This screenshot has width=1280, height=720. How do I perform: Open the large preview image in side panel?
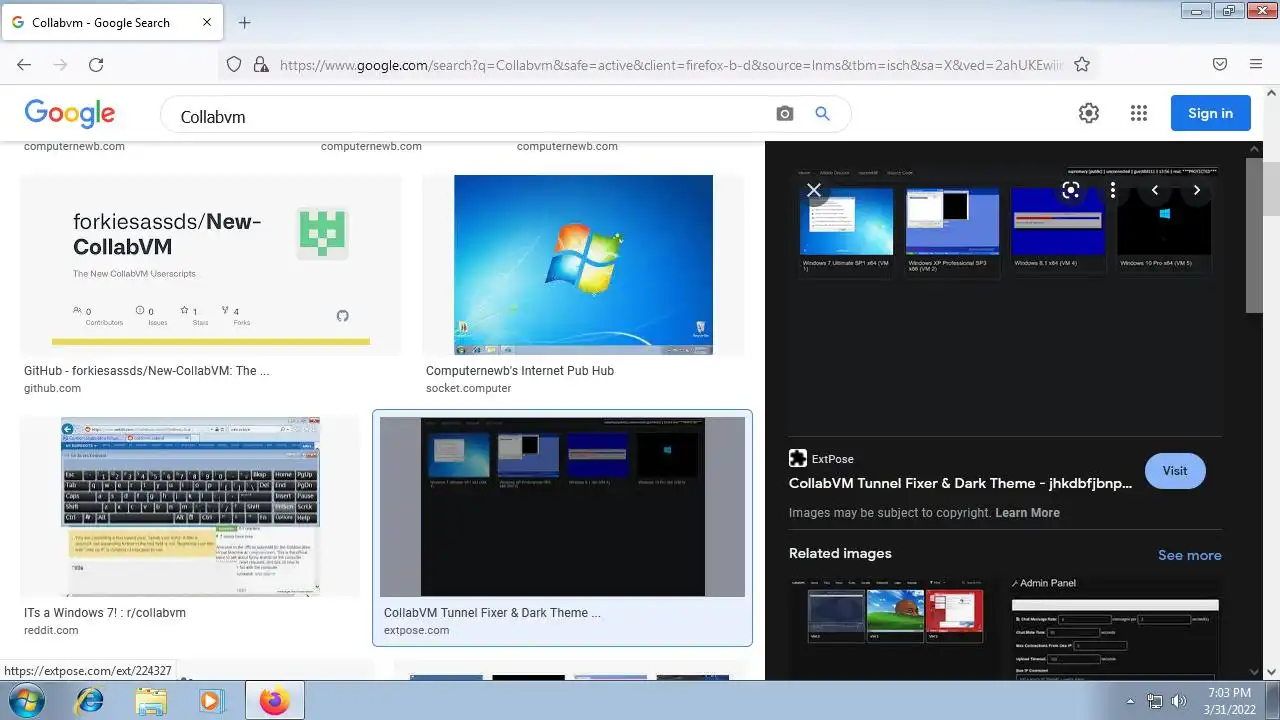[x=1005, y=300]
